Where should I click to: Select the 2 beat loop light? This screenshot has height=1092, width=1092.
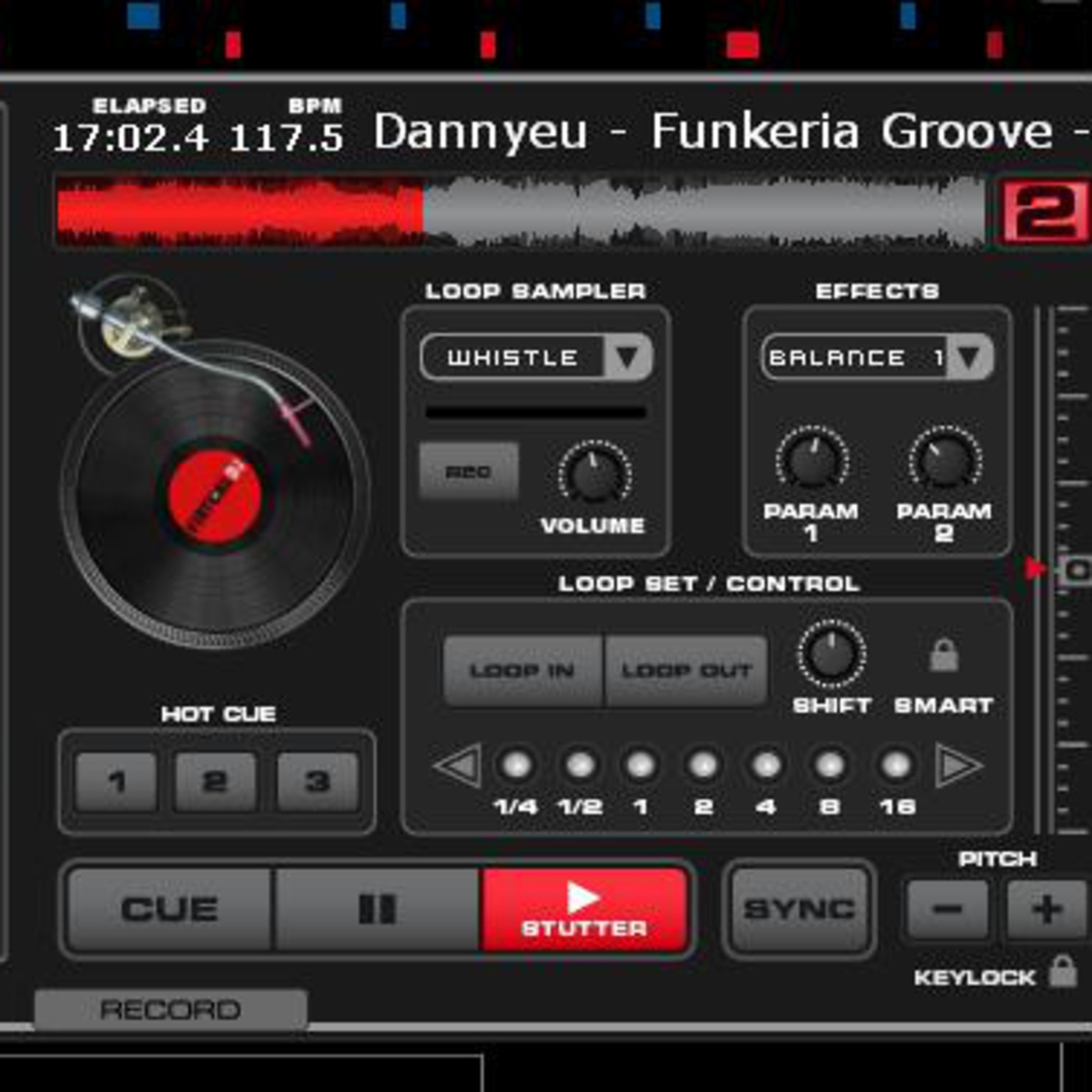(704, 766)
